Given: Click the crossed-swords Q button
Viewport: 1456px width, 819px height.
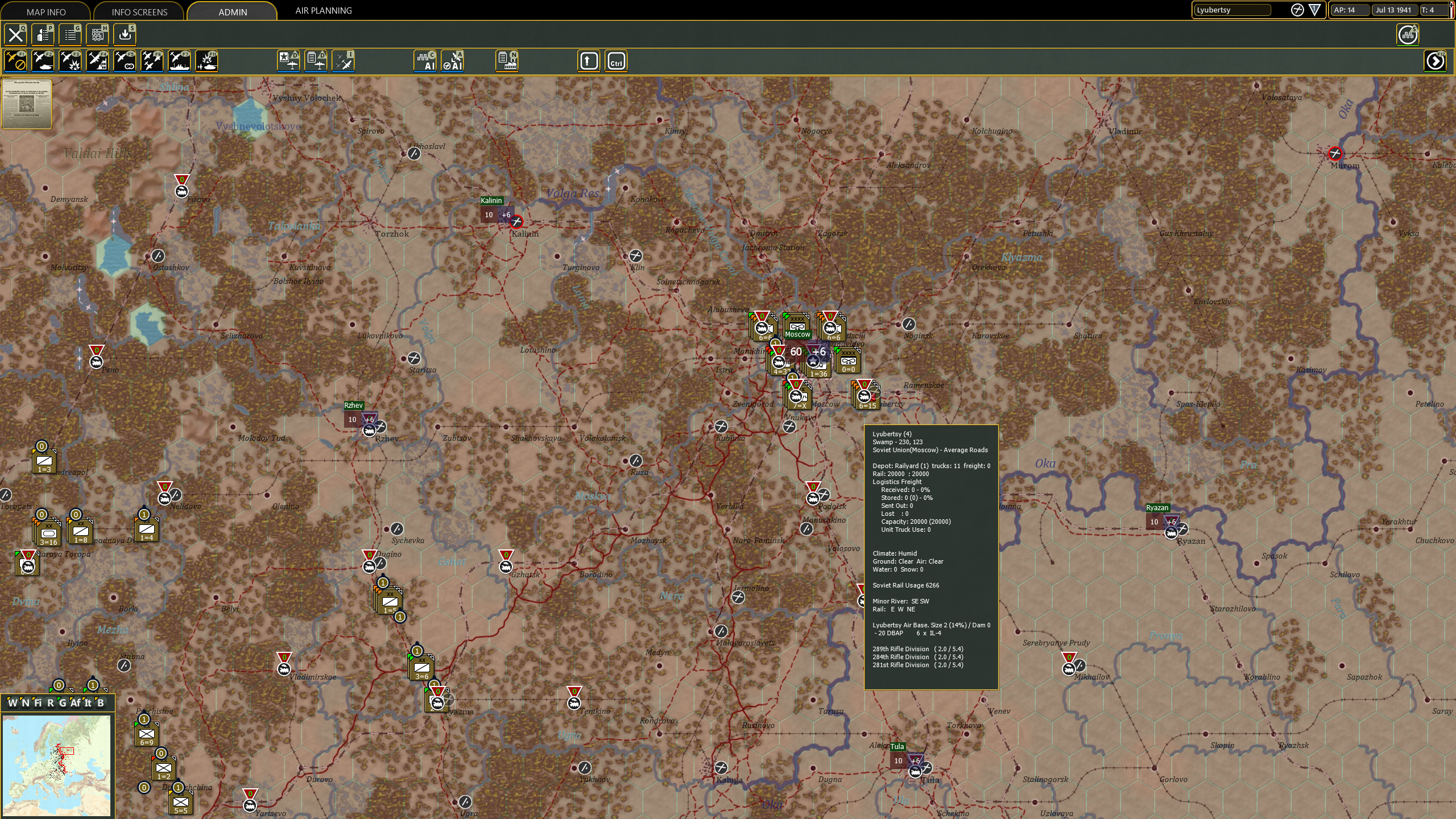Looking at the screenshot, I should tap(16, 35).
